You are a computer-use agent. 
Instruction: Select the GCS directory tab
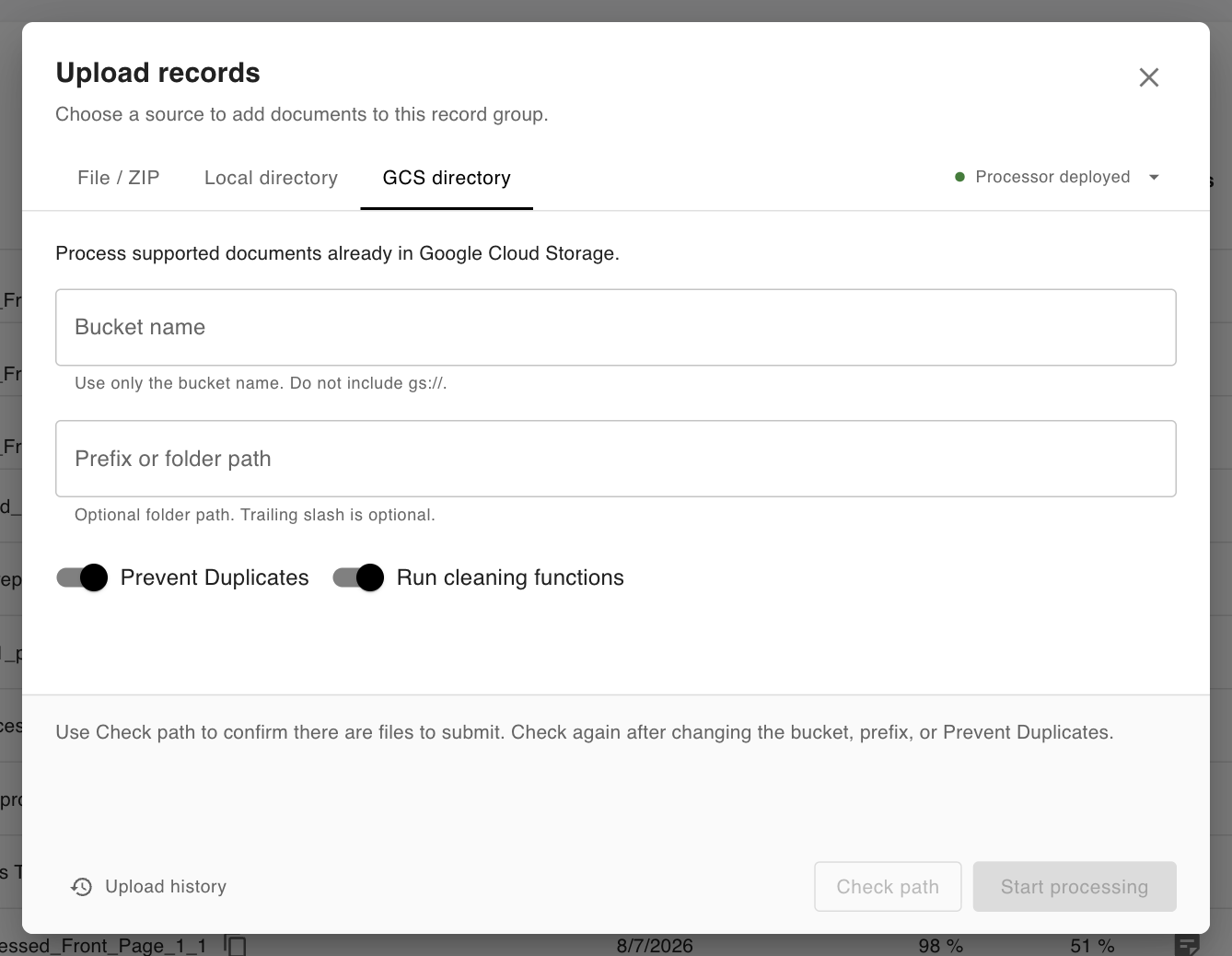pyautogui.click(x=447, y=178)
